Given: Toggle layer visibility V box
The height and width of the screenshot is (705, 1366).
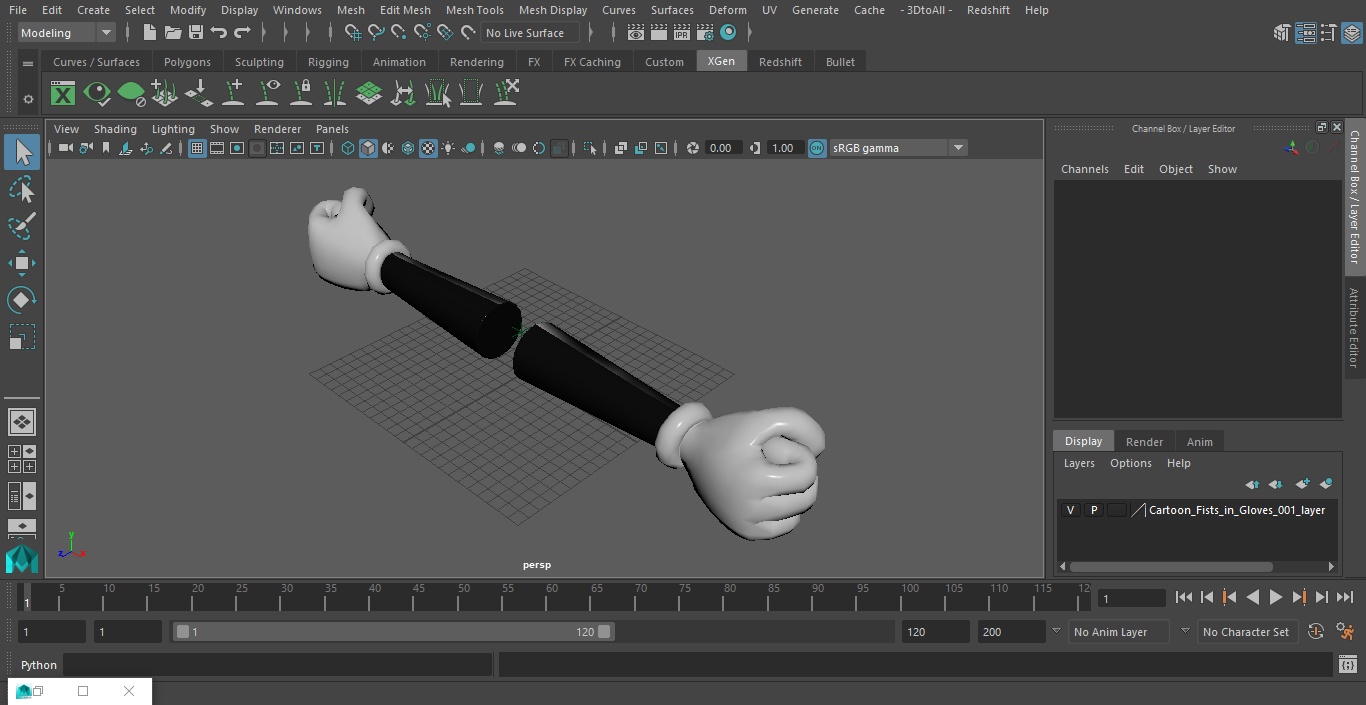Looking at the screenshot, I should click(x=1071, y=510).
